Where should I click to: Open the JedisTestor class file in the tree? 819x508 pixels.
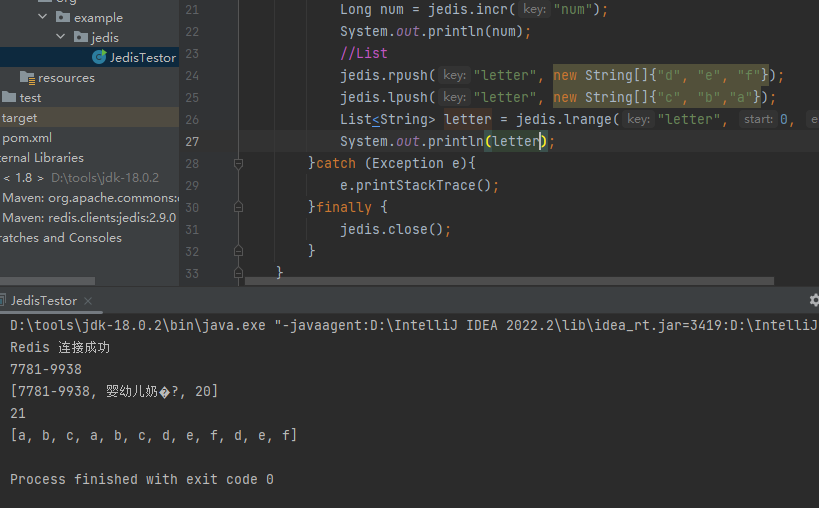coord(142,58)
